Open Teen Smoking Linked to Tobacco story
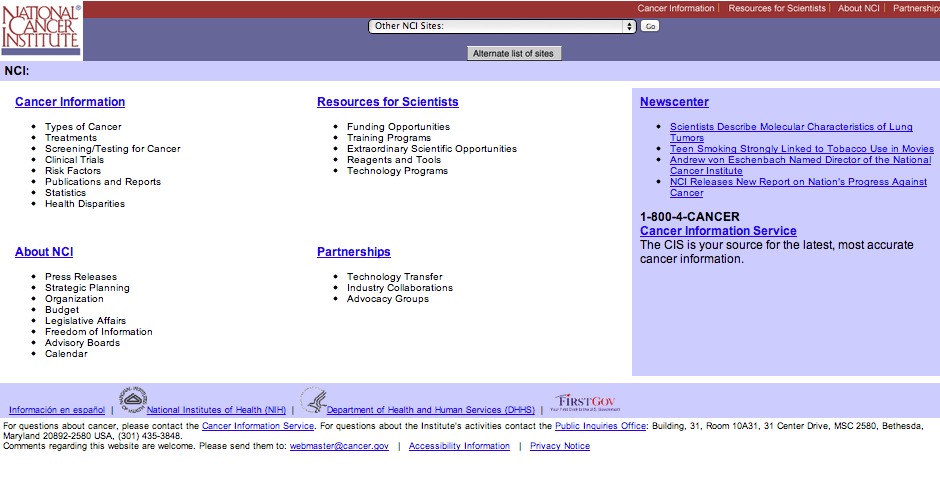 (x=802, y=149)
